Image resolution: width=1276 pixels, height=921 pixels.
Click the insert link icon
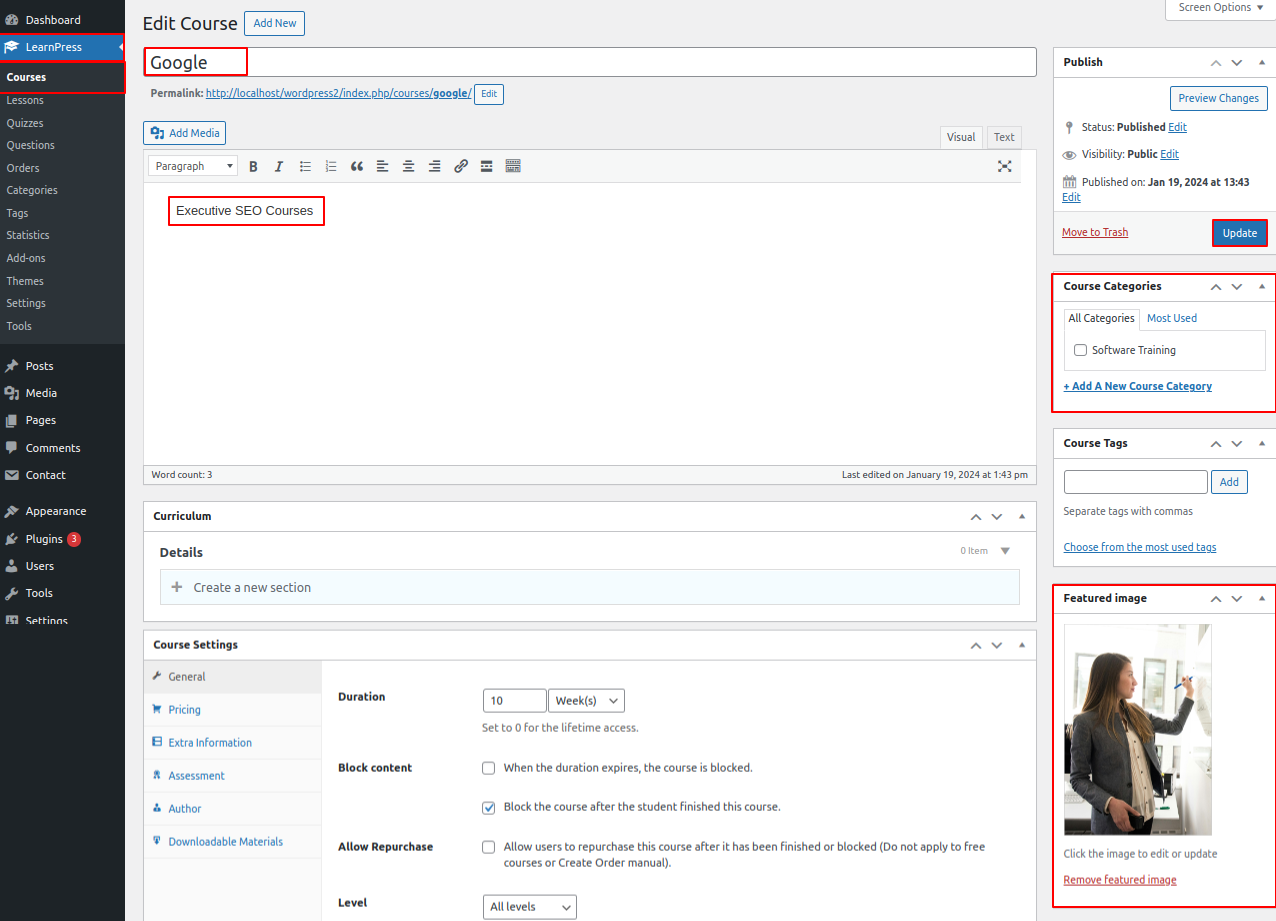tap(461, 167)
